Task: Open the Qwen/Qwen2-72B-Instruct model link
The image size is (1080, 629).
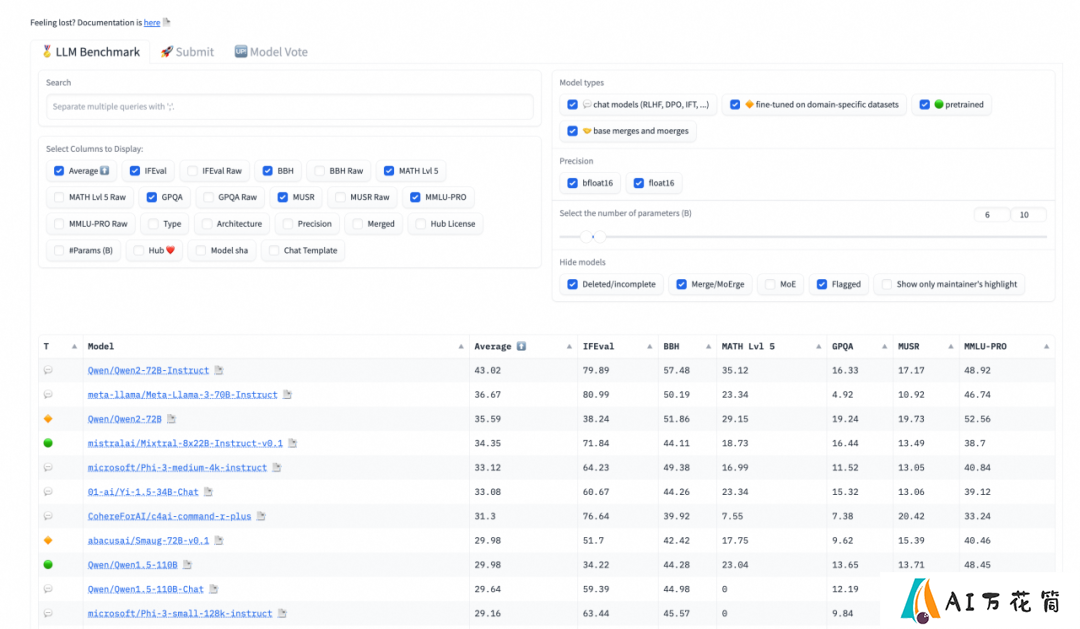Action: [x=148, y=371]
